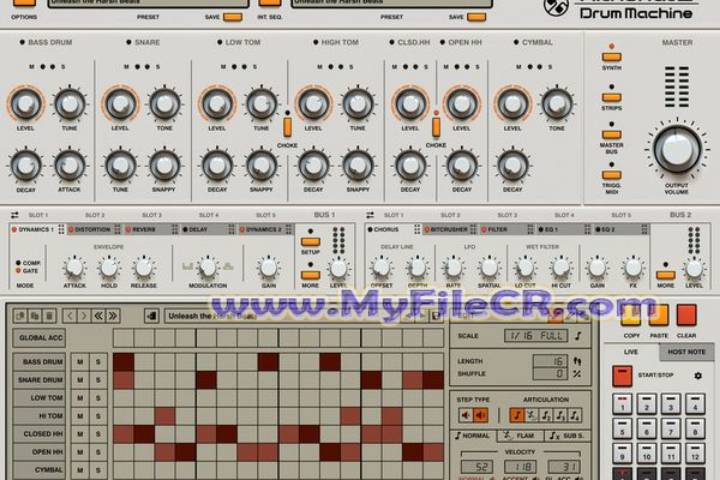Switch to the LIVE tab
The width and height of the screenshot is (720, 480).
click(631, 352)
